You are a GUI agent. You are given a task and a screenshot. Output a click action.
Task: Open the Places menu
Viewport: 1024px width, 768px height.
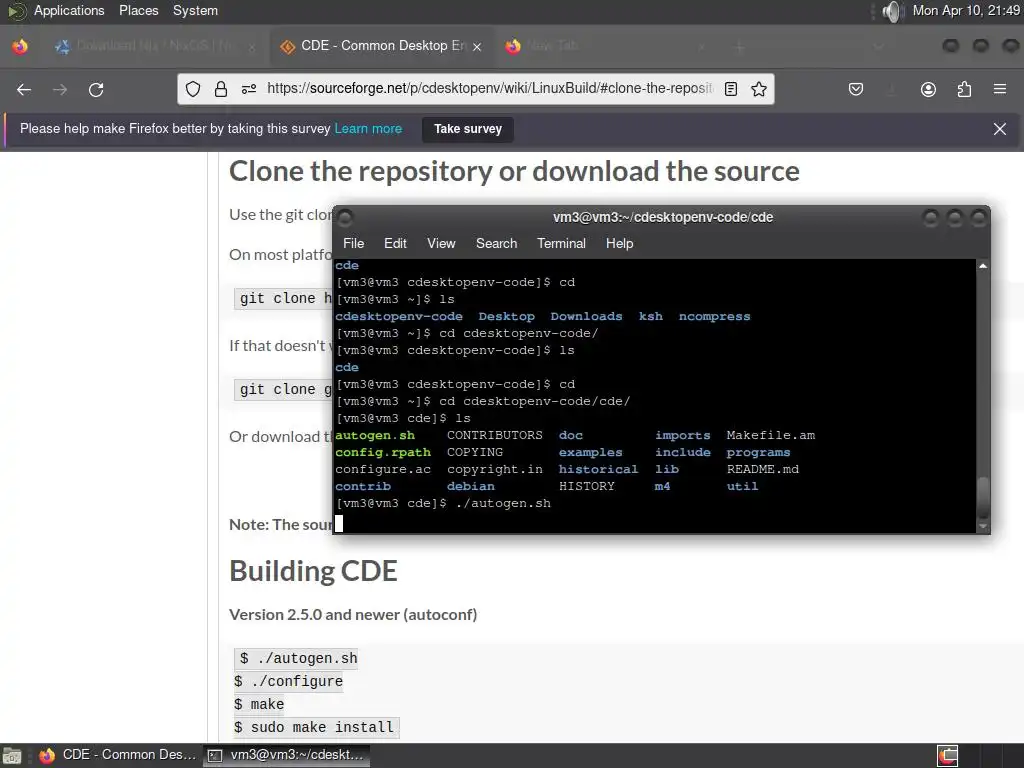[x=138, y=10]
